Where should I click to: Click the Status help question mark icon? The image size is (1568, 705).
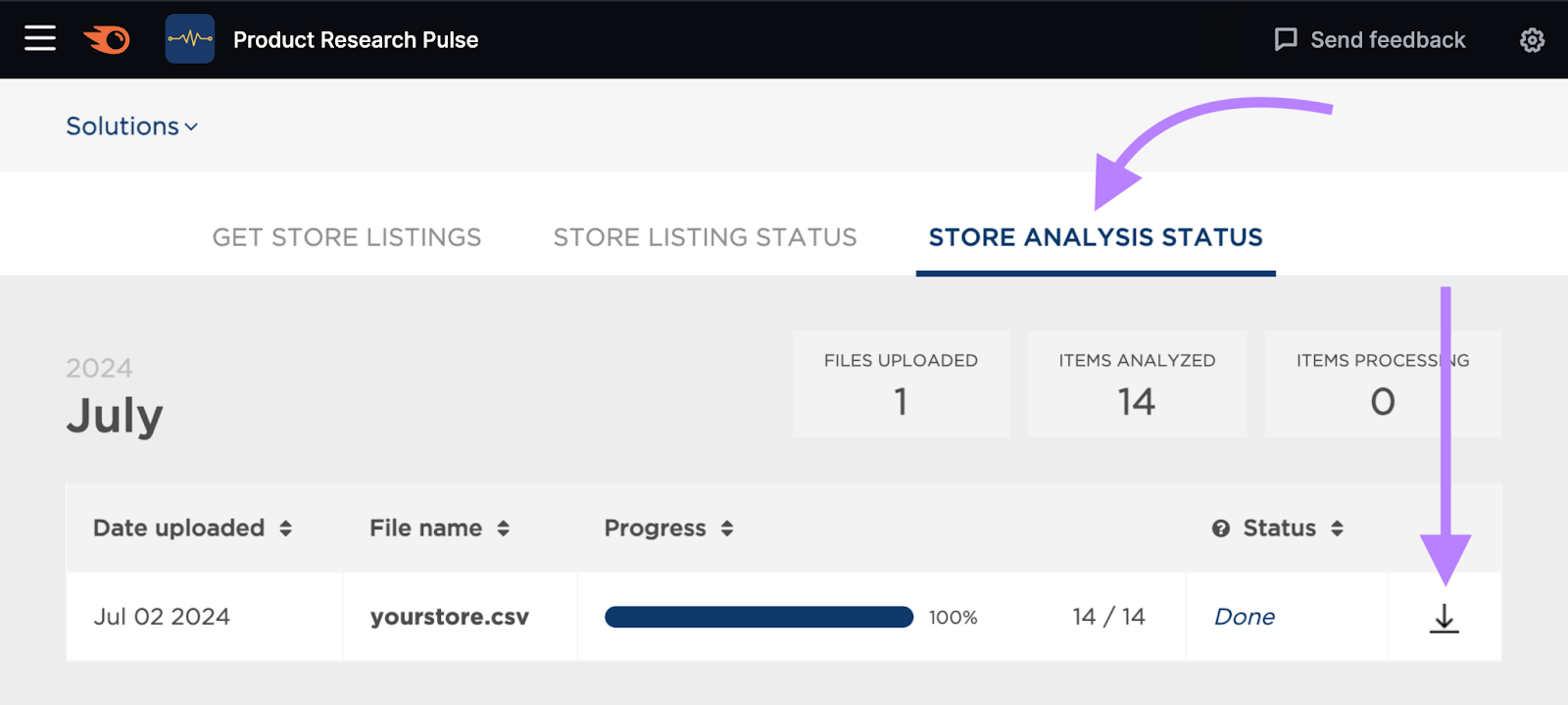click(1220, 529)
